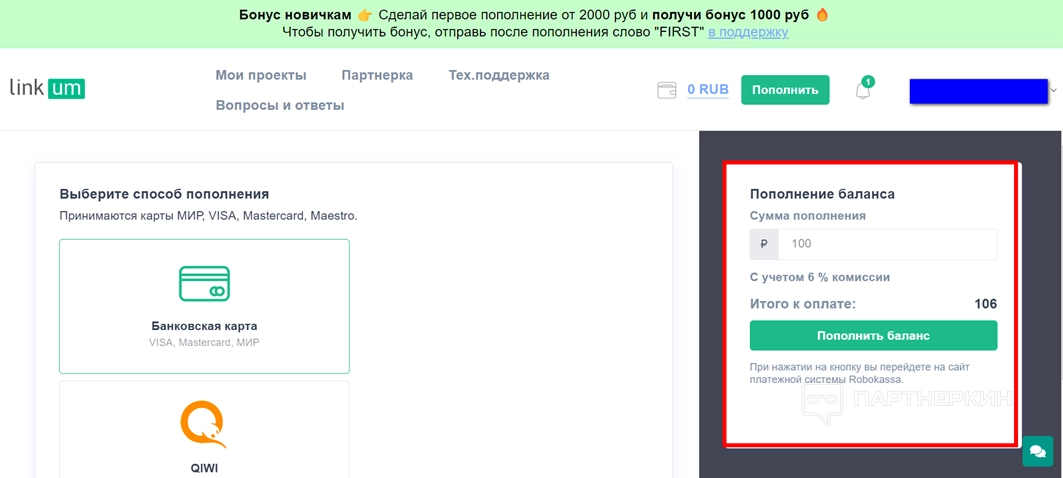Click the 0 RUB balance link

point(708,89)
